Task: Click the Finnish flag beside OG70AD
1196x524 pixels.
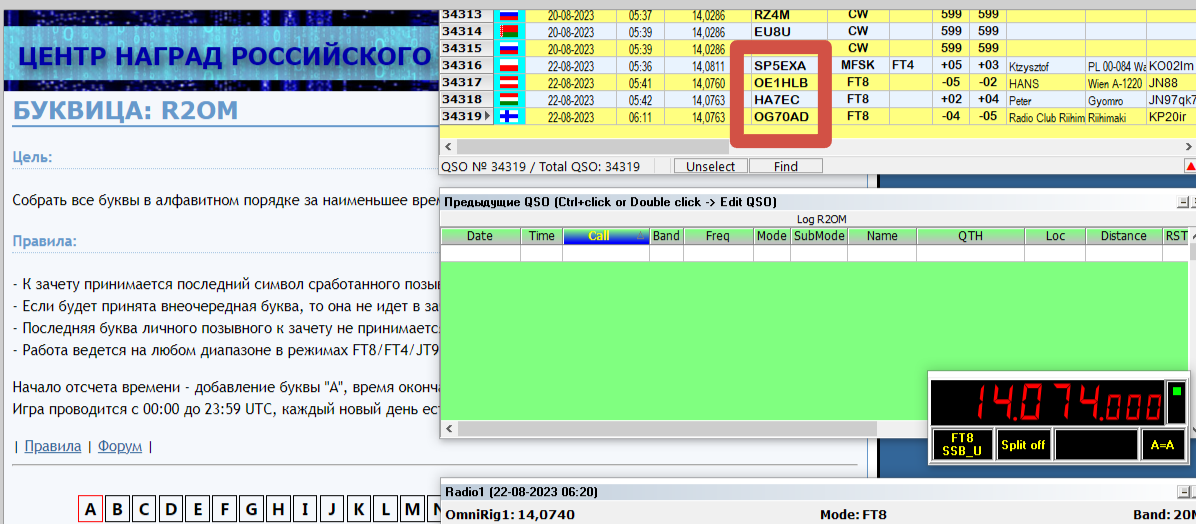Action: click(x=510, y=117)
